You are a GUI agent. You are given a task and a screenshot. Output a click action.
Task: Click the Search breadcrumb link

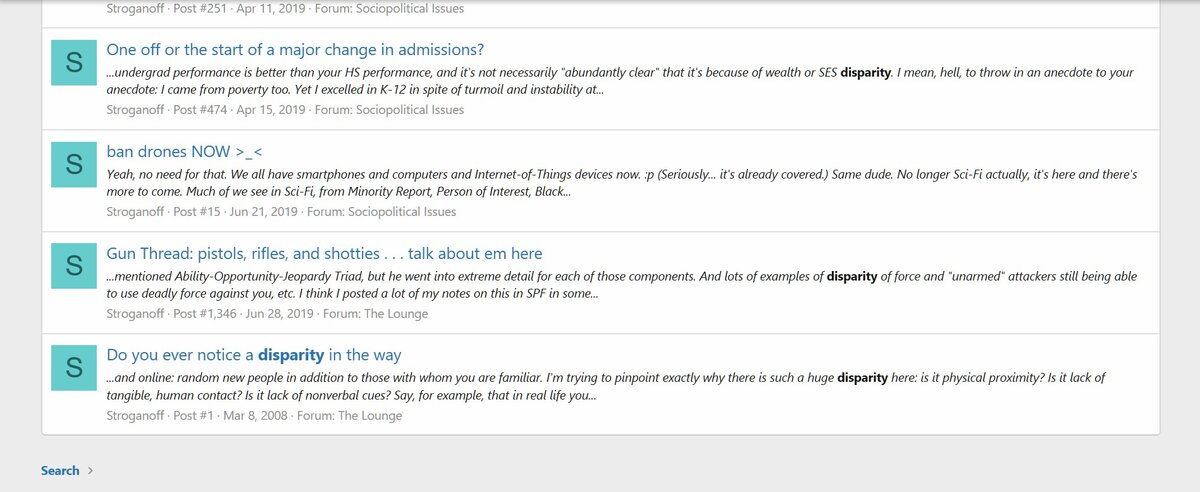tap(60, 470)
